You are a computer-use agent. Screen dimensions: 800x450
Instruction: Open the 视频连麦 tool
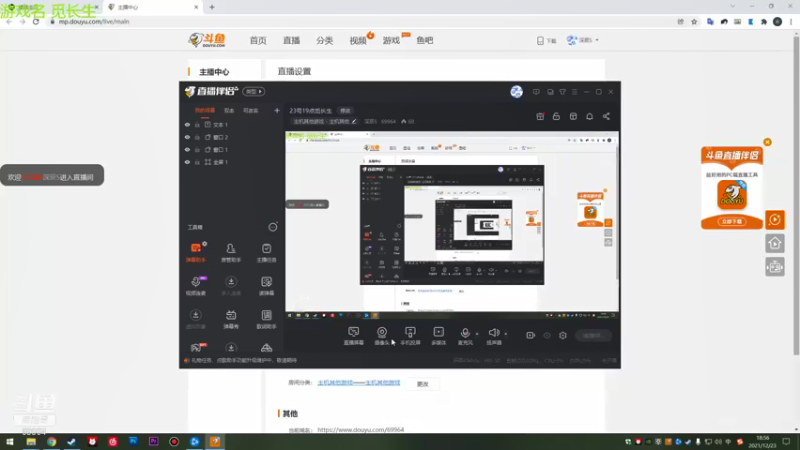pos(196,285)
